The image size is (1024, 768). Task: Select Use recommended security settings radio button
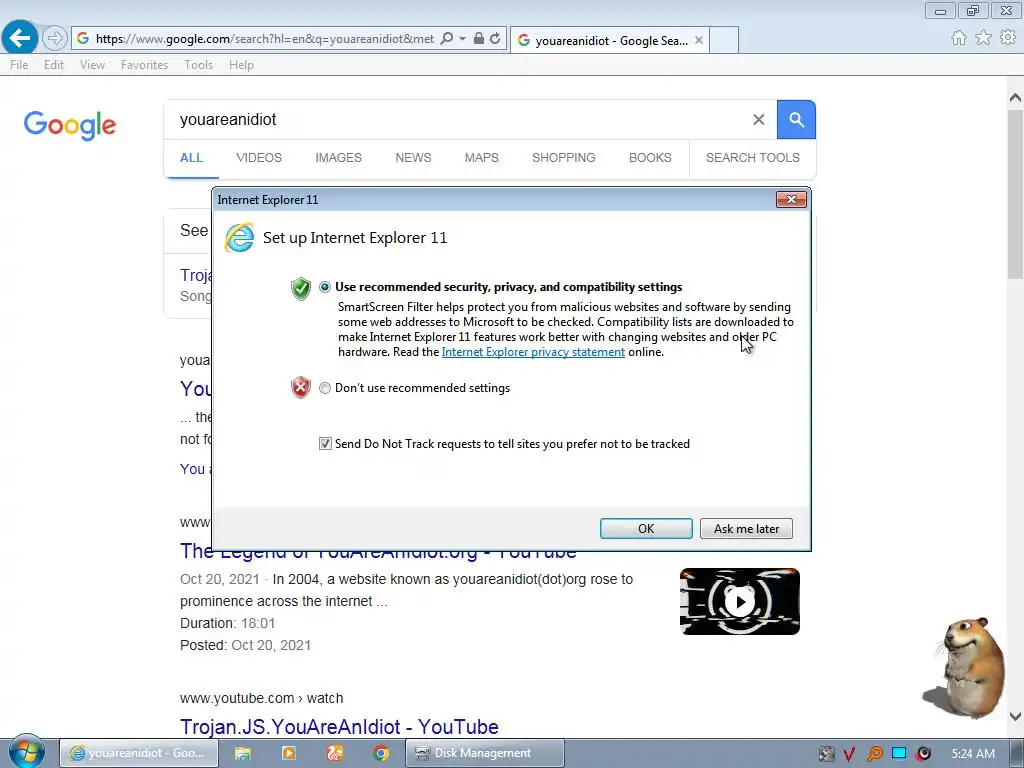pyautogui.click(x=325, y=287)
